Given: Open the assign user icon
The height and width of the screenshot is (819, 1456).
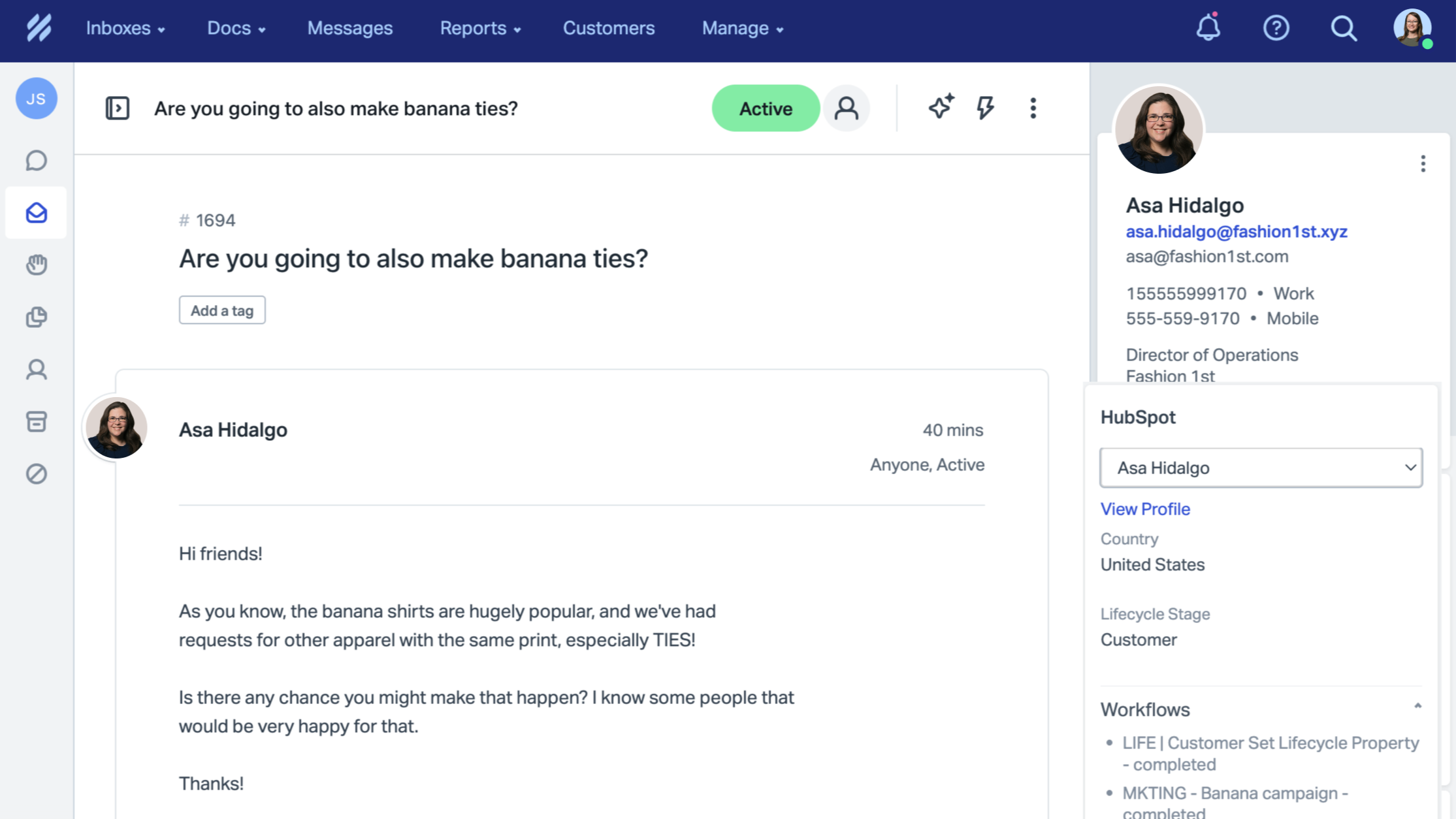Looking at the screenshot, I should pyautogui.click(x=846, y=108).
